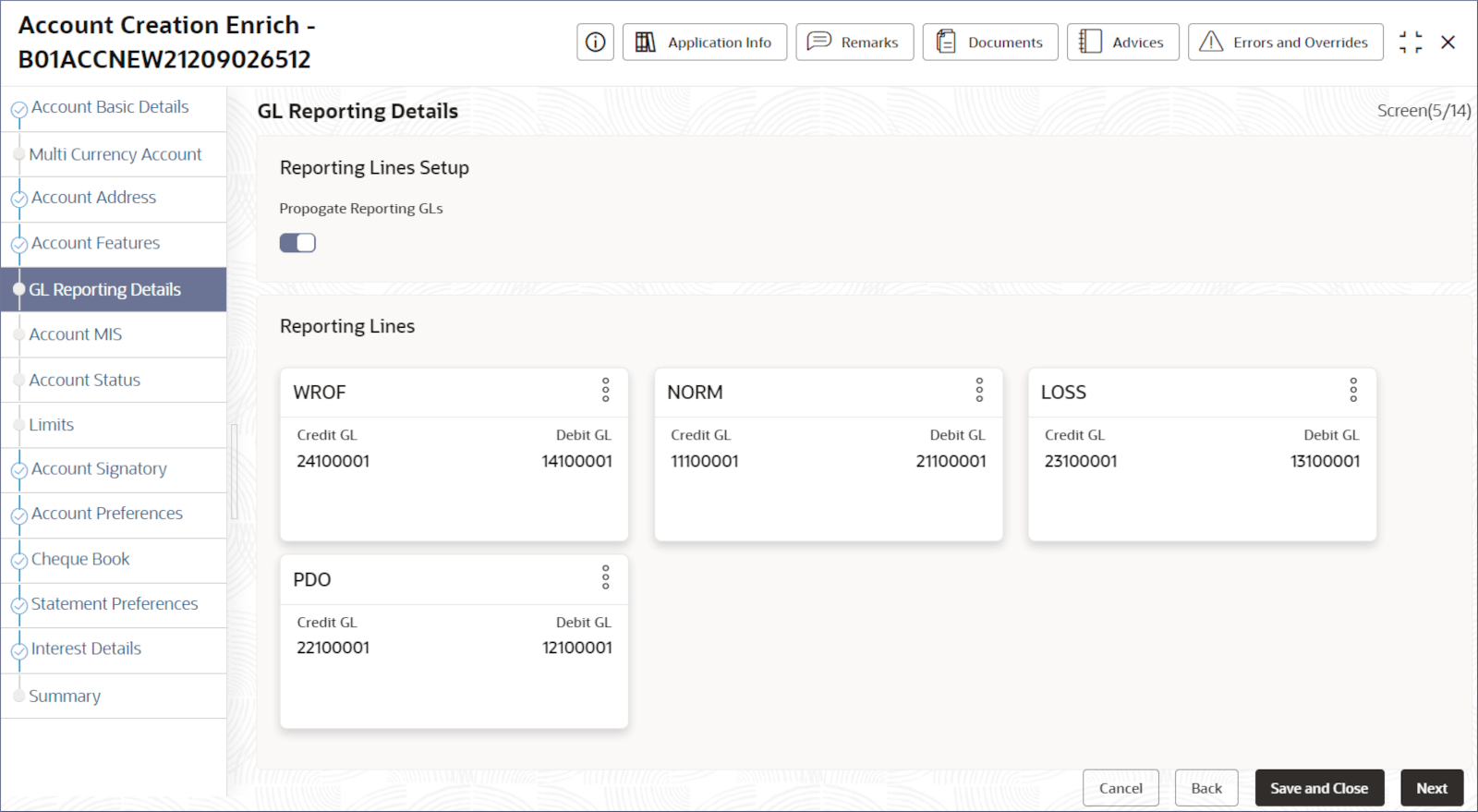
Task: Go to Account Basic Details step
Action: [x=114, y=109]
